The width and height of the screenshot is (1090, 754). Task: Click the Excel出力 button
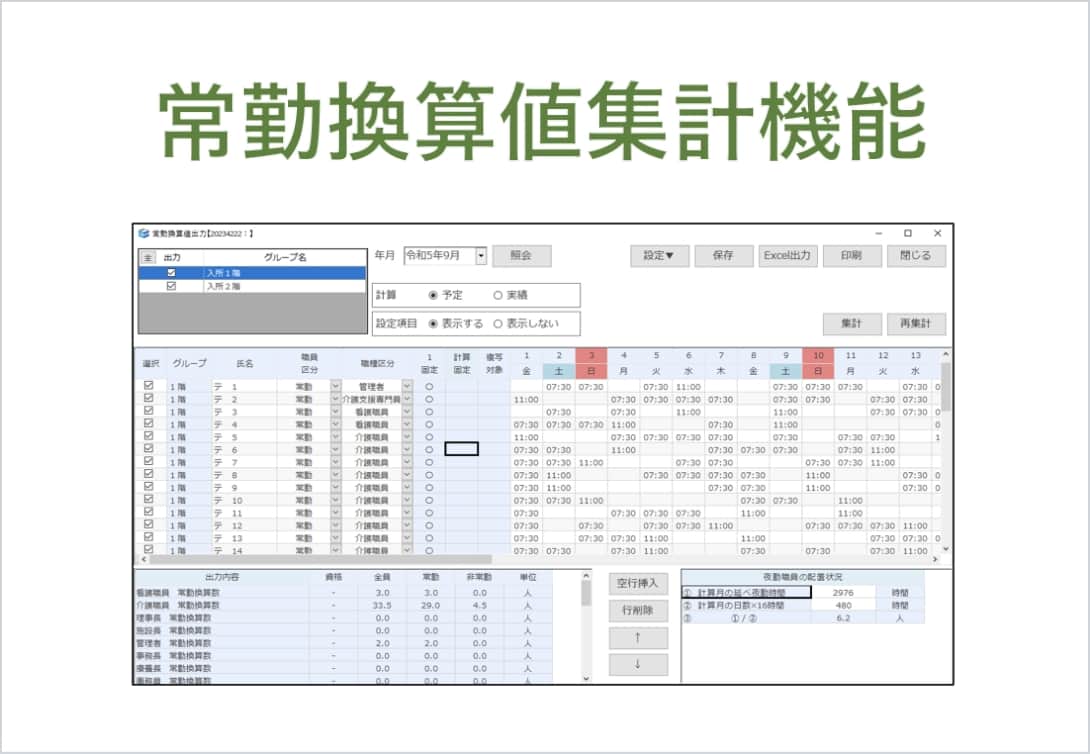tap(788, 256)
